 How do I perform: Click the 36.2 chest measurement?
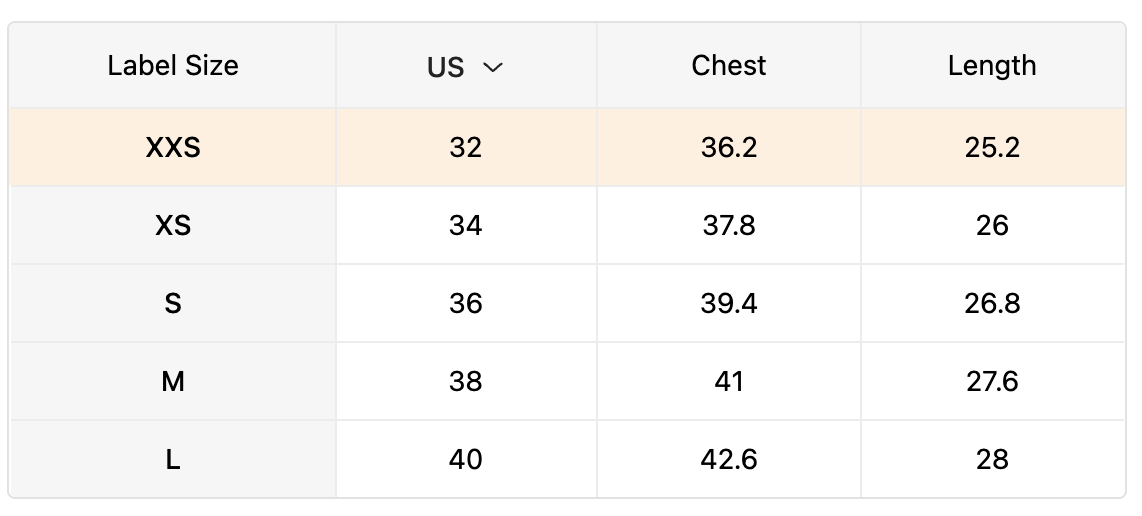pos(729,148)
